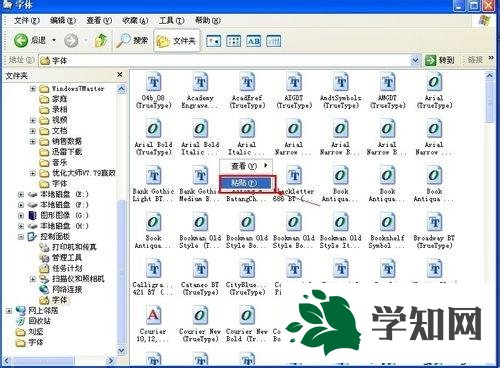This screenshot has height=368, width=500.
Task: Close the 文件夹 folder panel
Action: [x=120, y=75]
